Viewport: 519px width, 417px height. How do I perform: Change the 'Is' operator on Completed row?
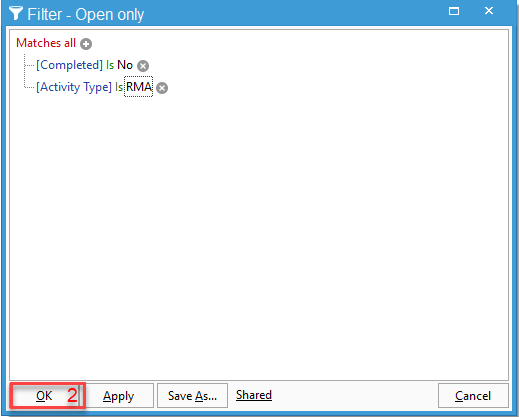110,65
